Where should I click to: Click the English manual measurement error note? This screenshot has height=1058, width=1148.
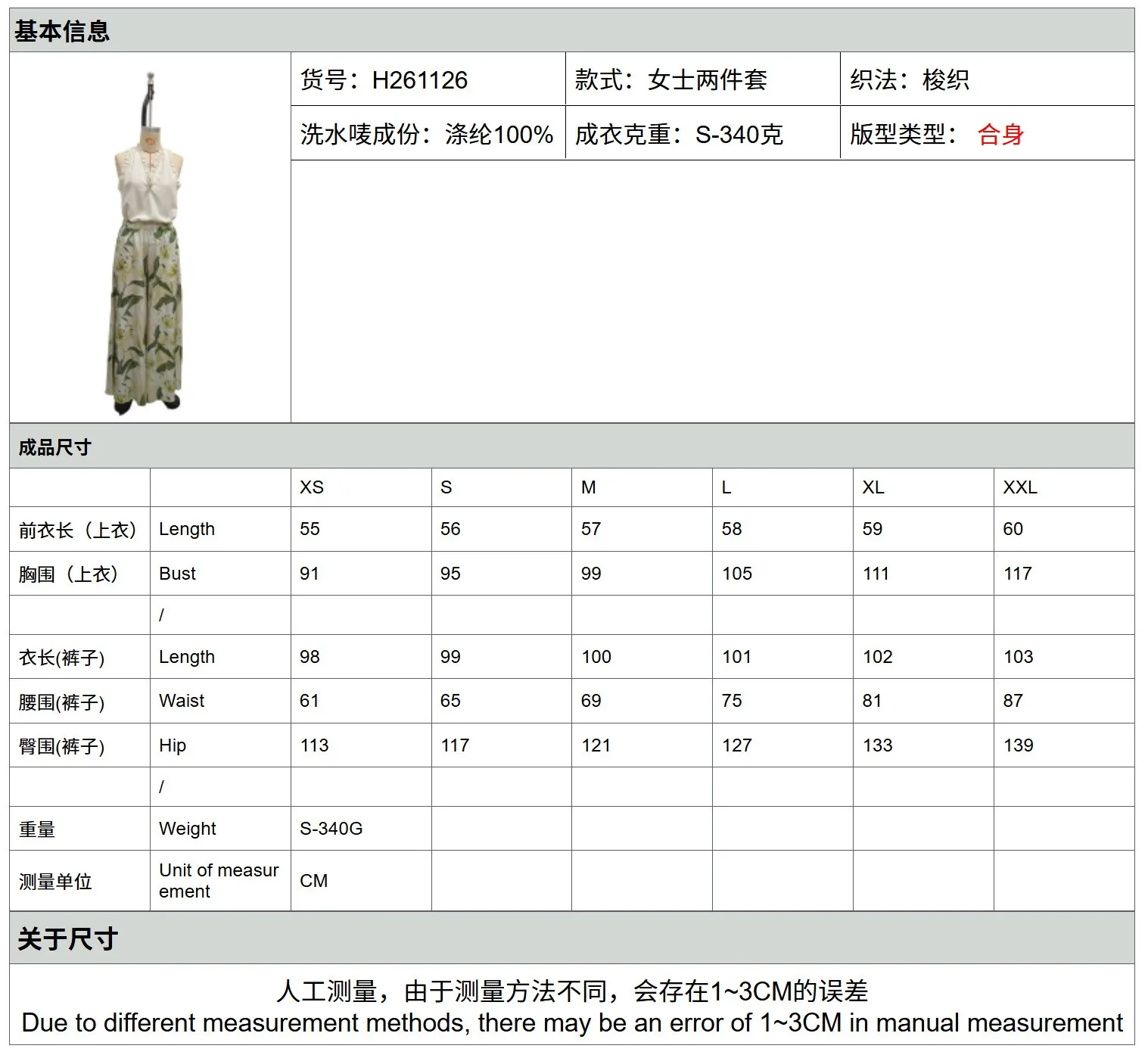click(572, 1023)
